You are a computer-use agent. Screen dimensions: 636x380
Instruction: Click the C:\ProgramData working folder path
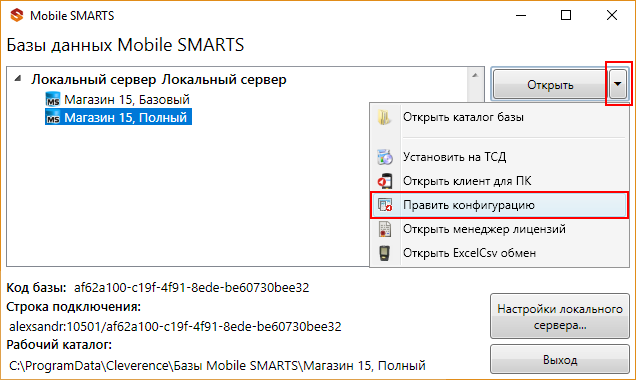coord(217,365)
